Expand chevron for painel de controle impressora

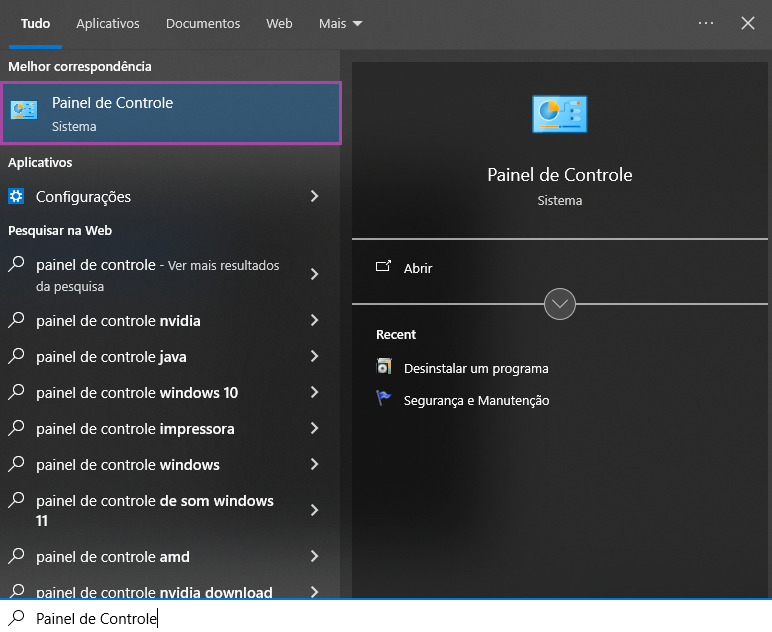(x=315, y=428)
